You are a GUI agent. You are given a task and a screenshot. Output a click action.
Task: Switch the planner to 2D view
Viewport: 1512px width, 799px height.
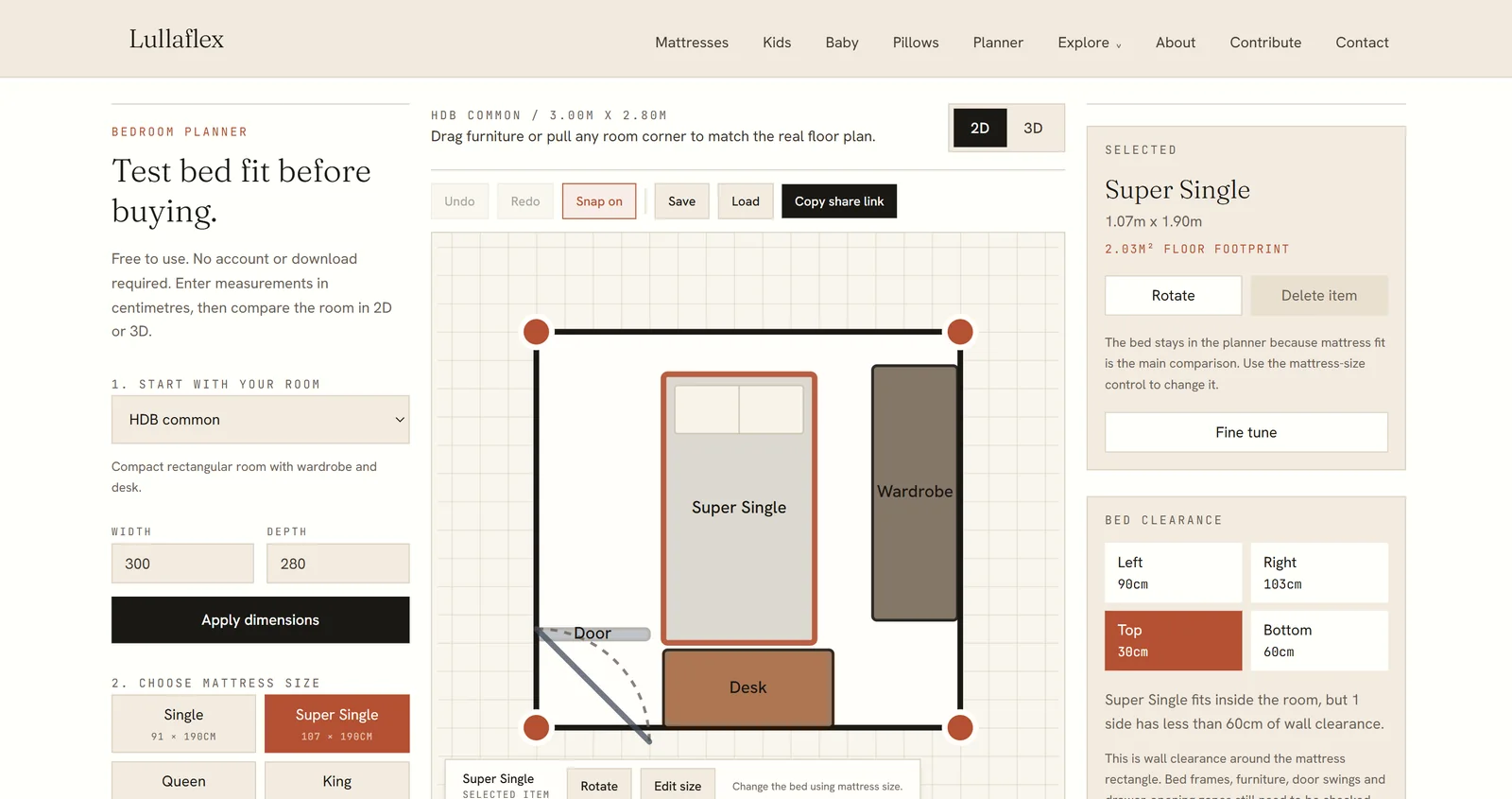980,128
